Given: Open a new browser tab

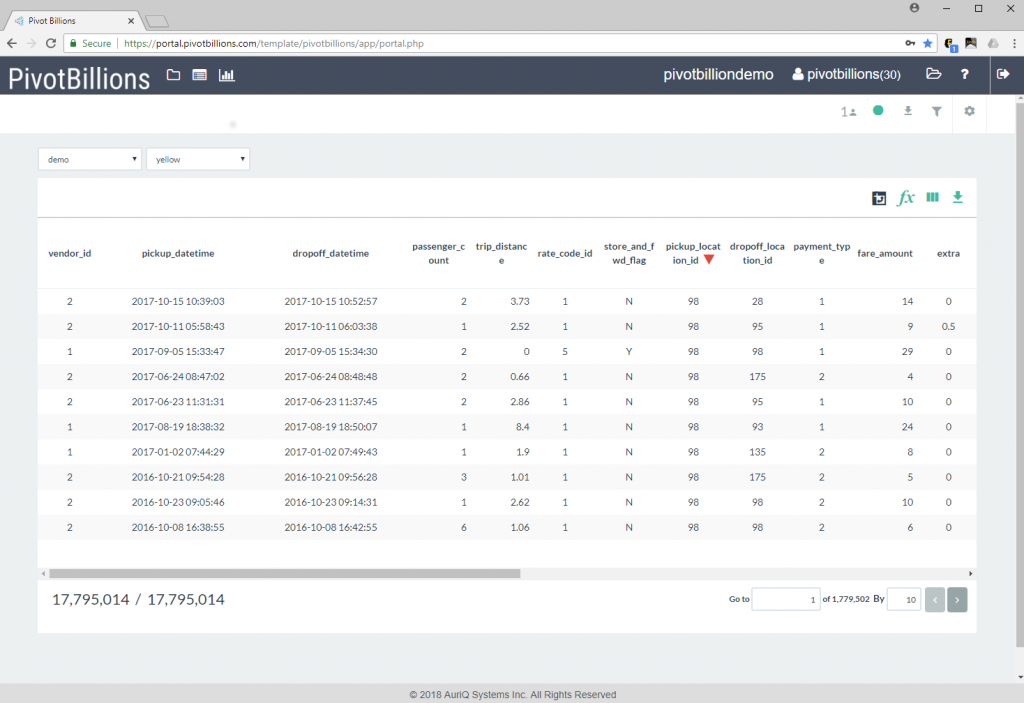Looking at the screenshot, I should pos(157,22).
